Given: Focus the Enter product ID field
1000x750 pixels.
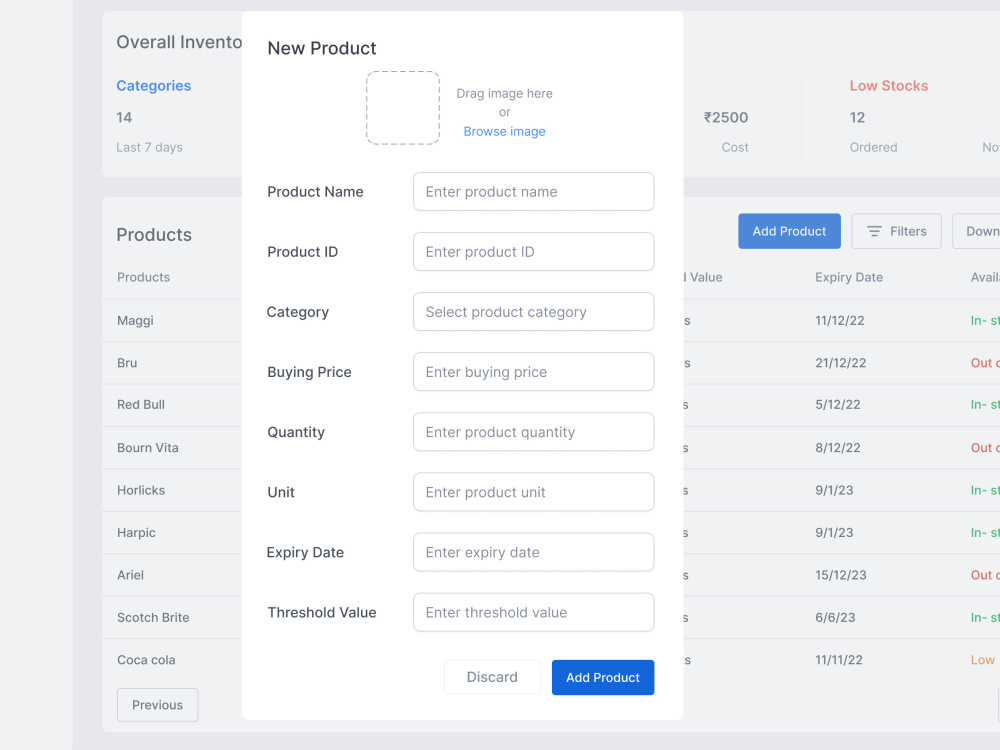Looking at the screenshot, I should click(x=533, y=251).
